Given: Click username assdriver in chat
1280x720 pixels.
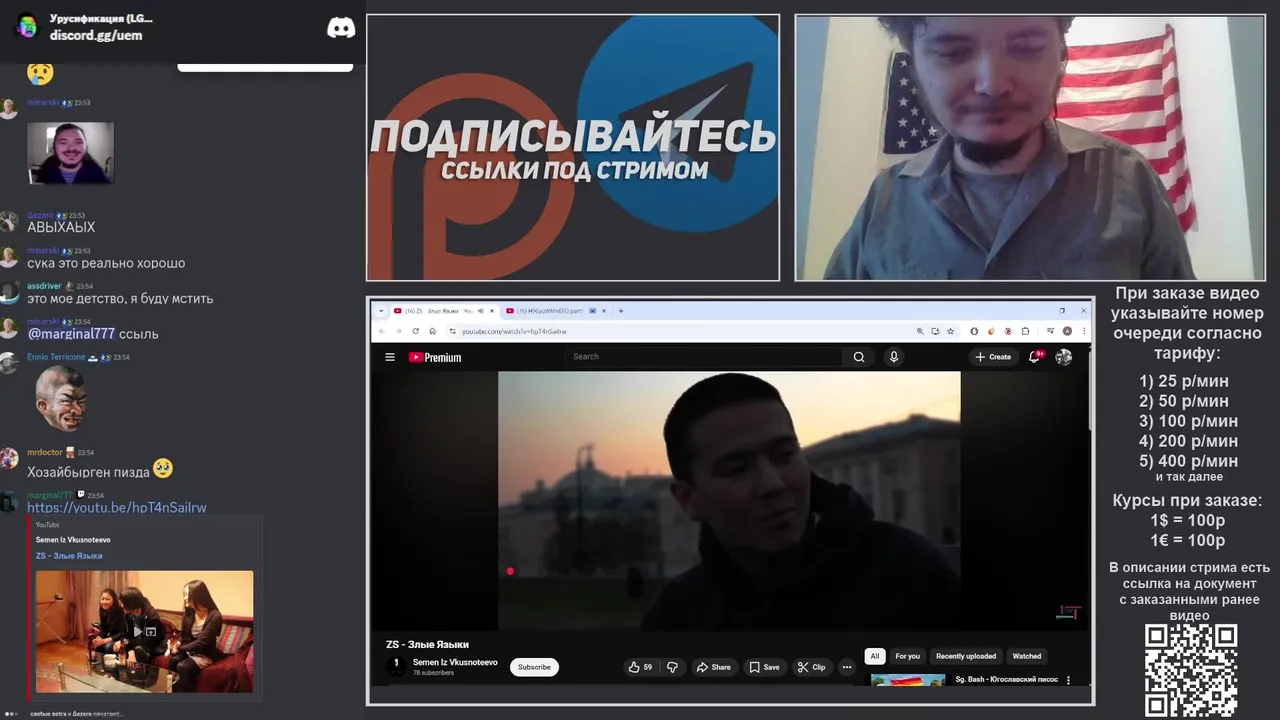Looking at the screenshot, I should [x=44, y=286].
